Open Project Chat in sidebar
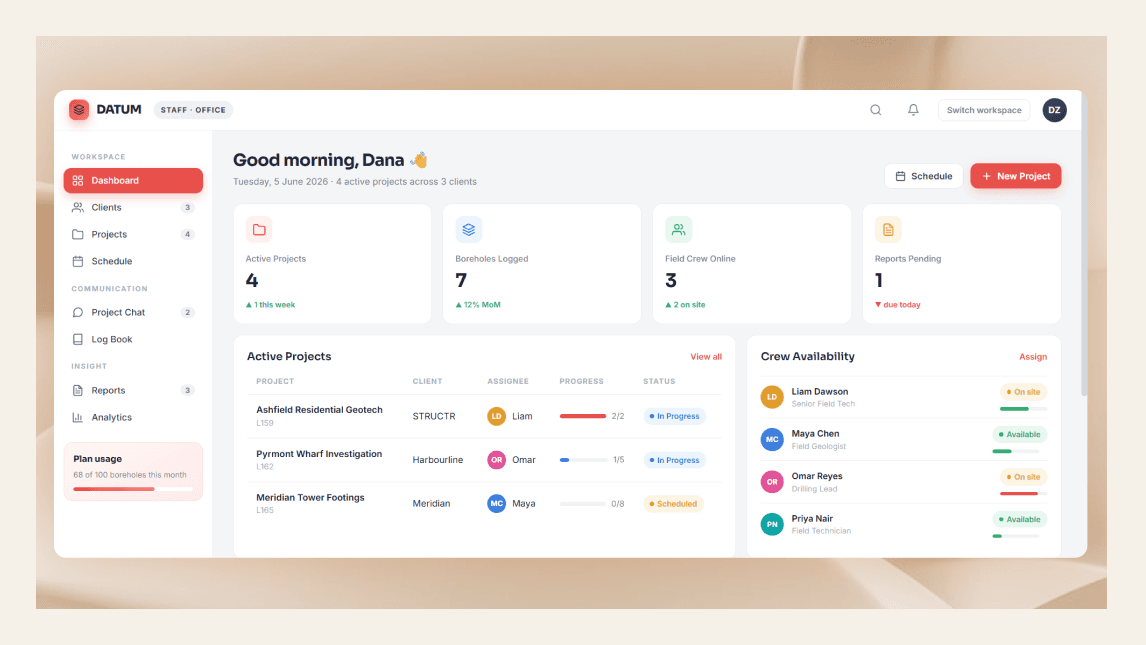 coord(133,313)
